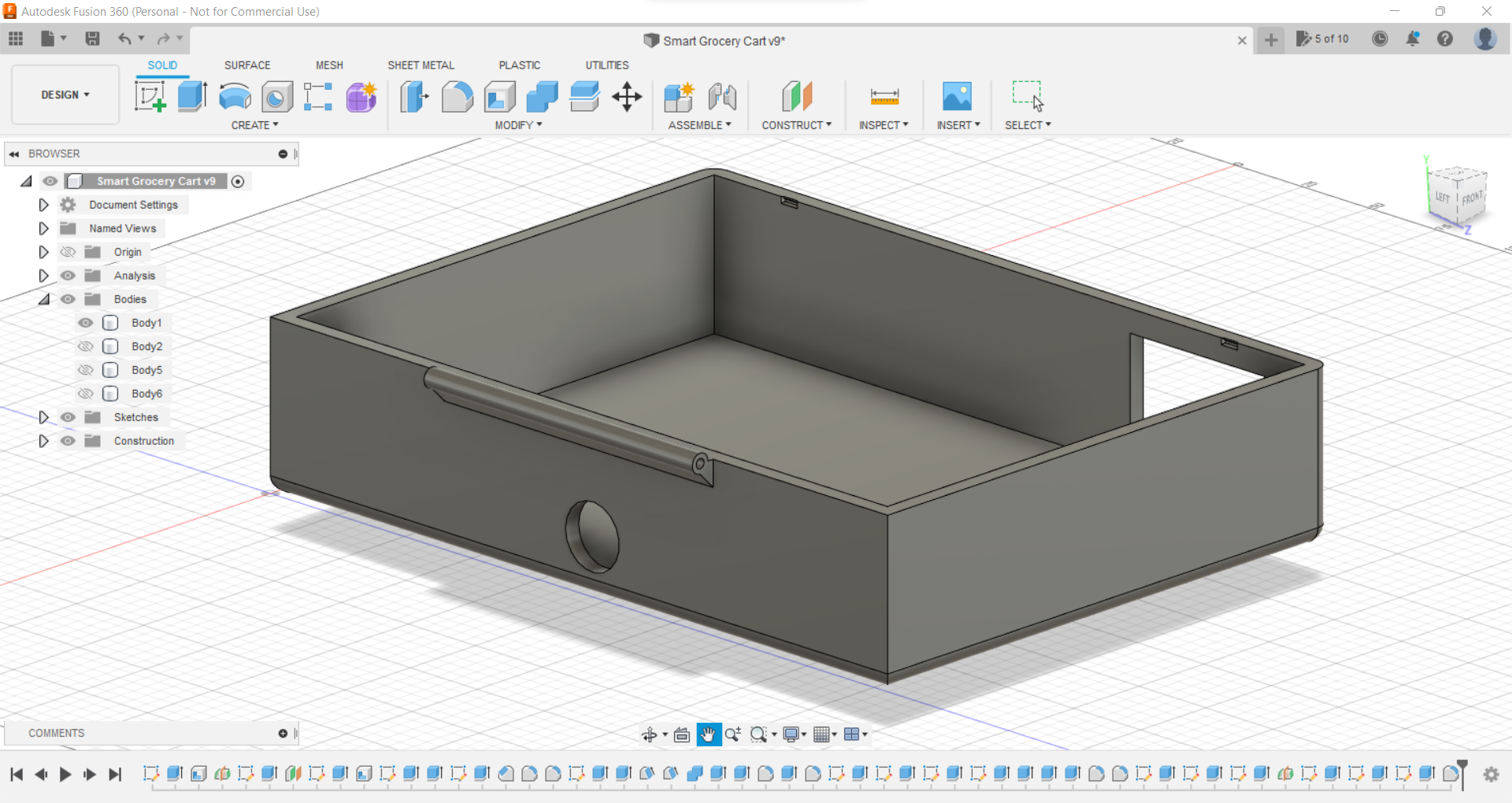Activate the Move/Copy tool
The height and width of the screenshot is (803, 1512).
coord(627,96)
